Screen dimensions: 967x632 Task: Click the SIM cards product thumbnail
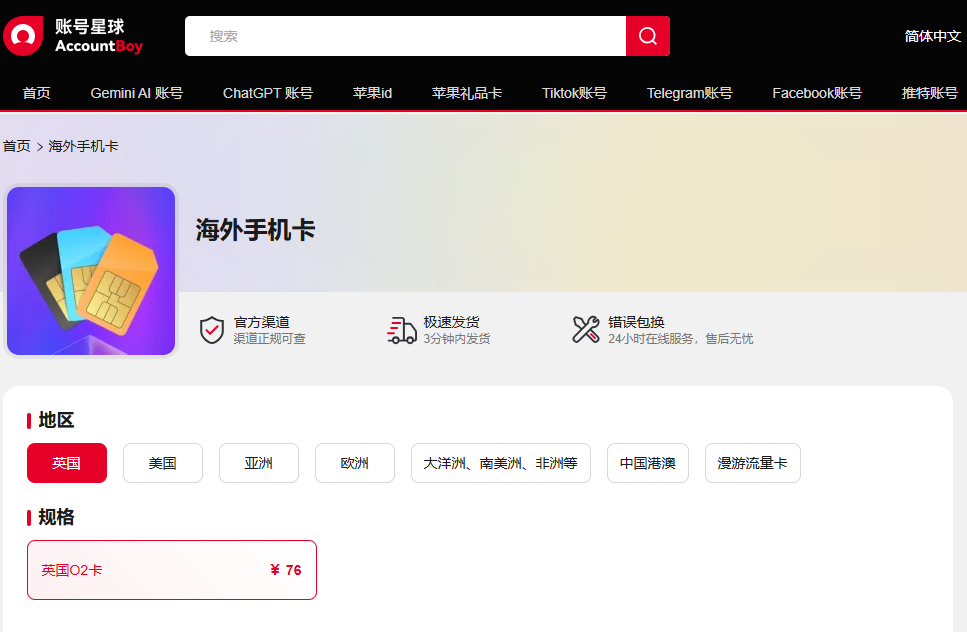tap(91, 271)
